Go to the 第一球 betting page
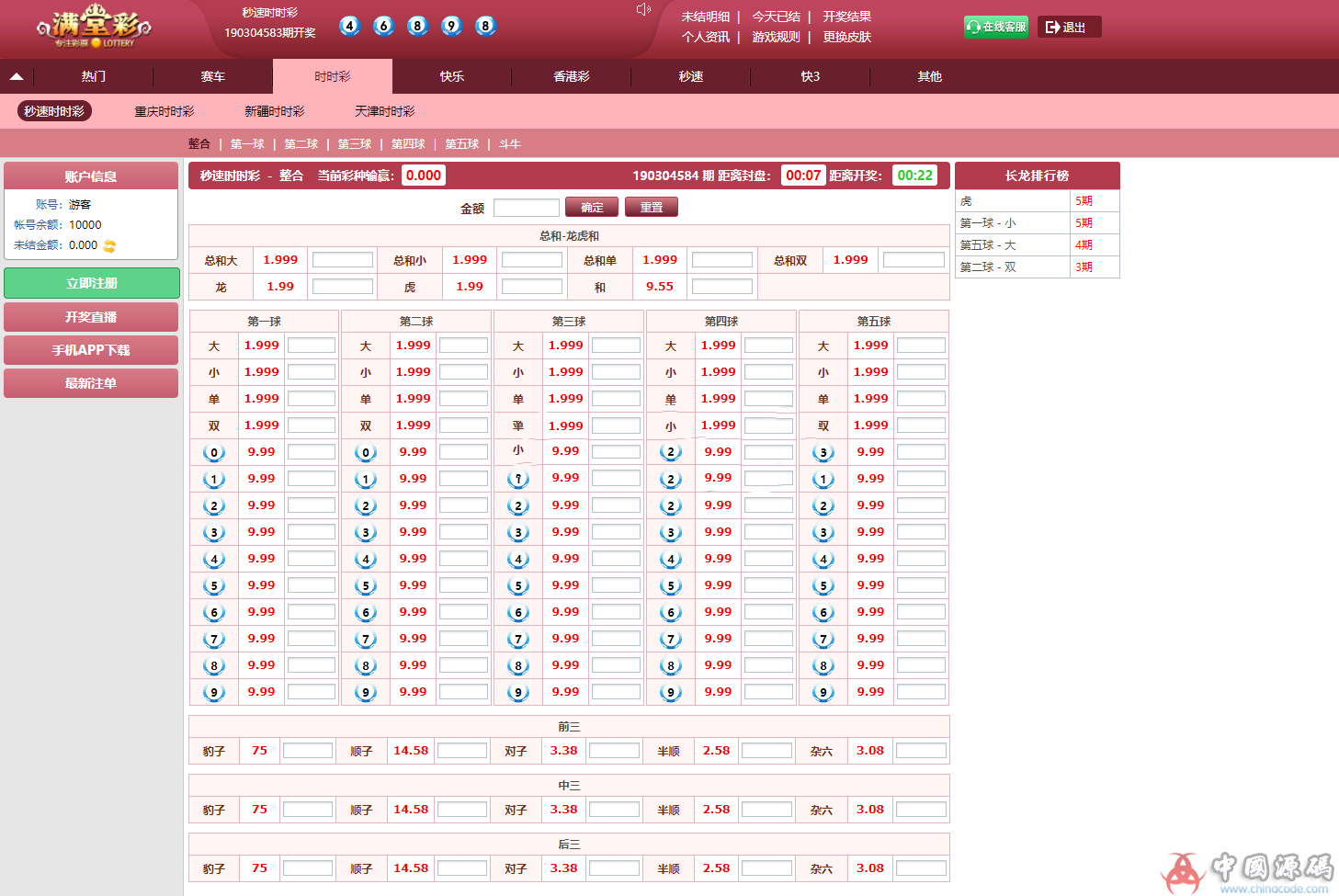The height and width of the screenshot is (896, 1339). pyautogui.click(x=247, y=144)
